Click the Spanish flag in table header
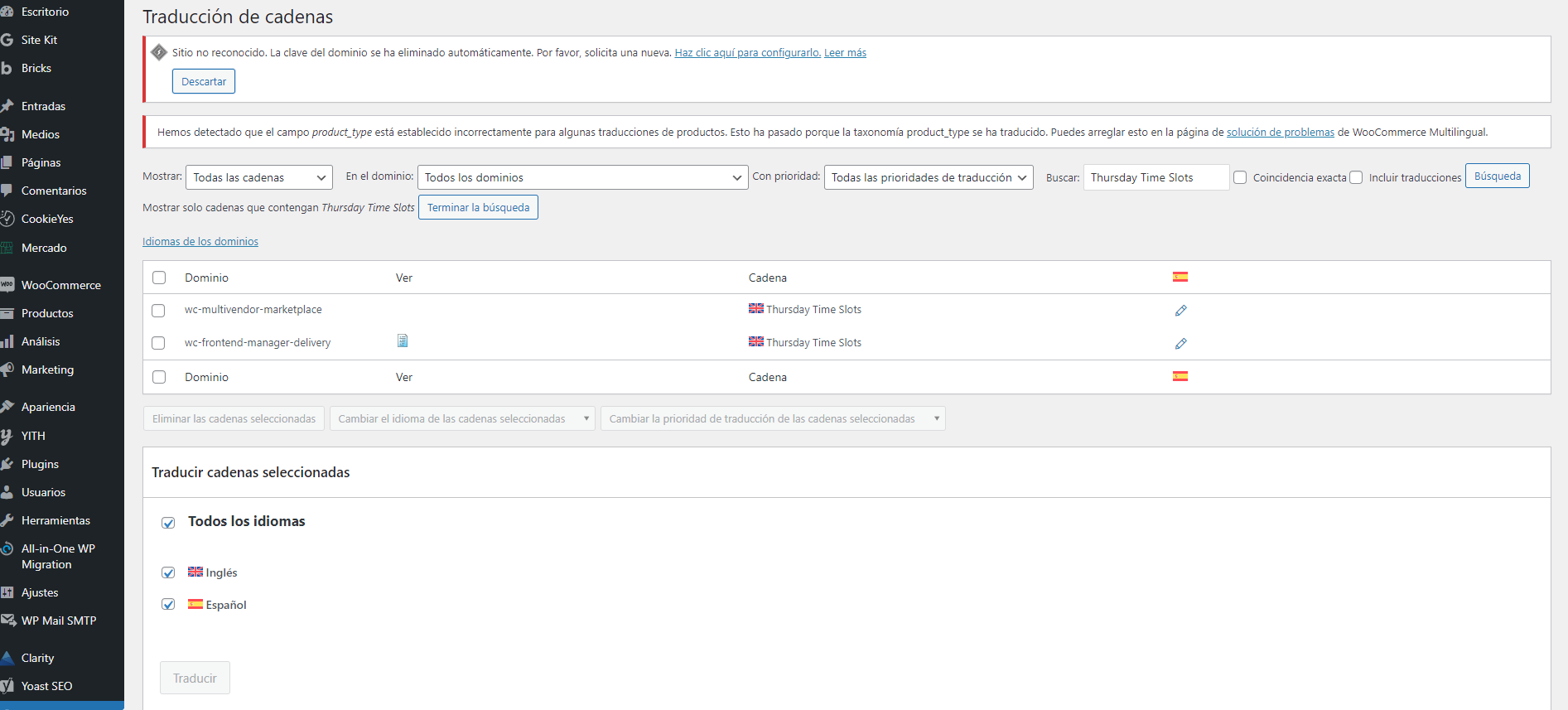 pos(1180,278)
